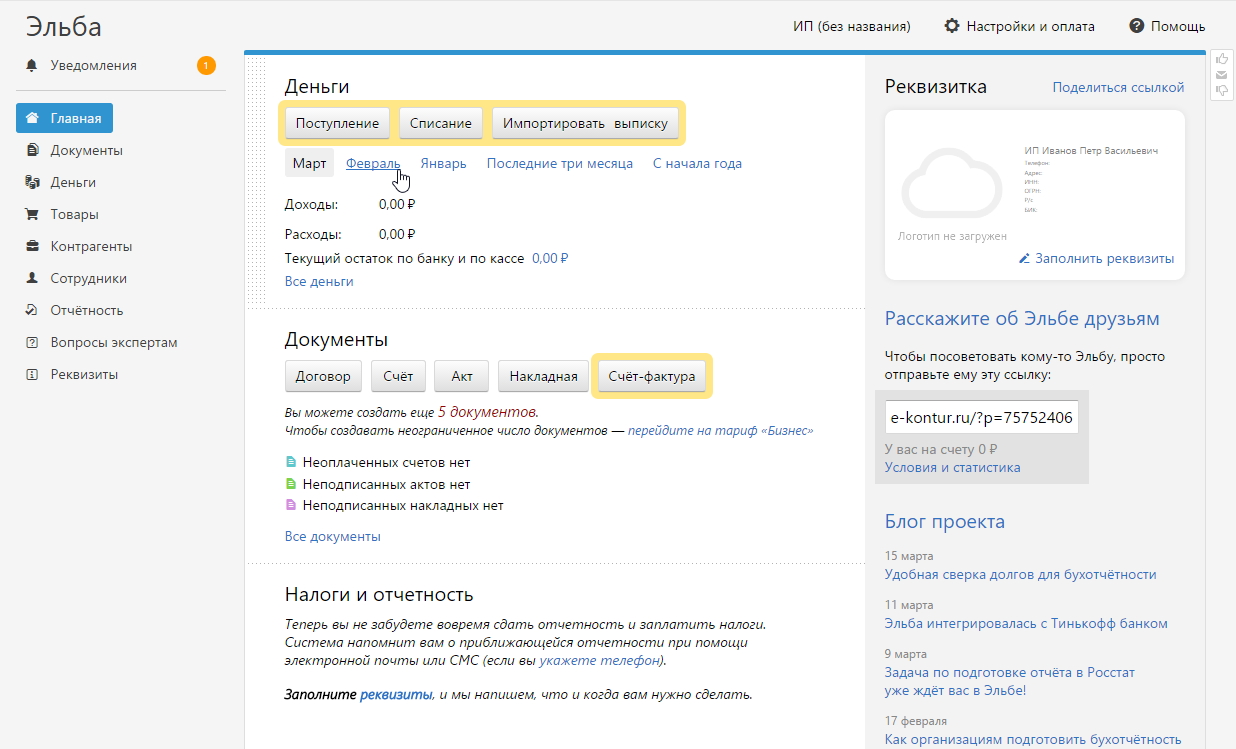Screen dimensions: 1236x749
Task: Click the orange notification count badge
Action: 206,66
